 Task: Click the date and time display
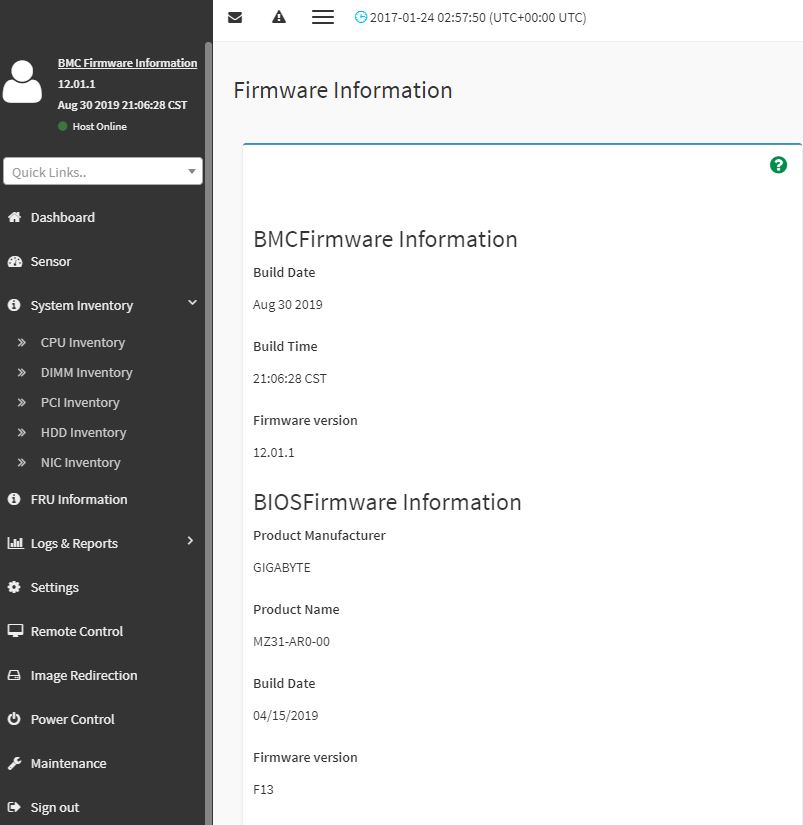(x=478, y=17)
